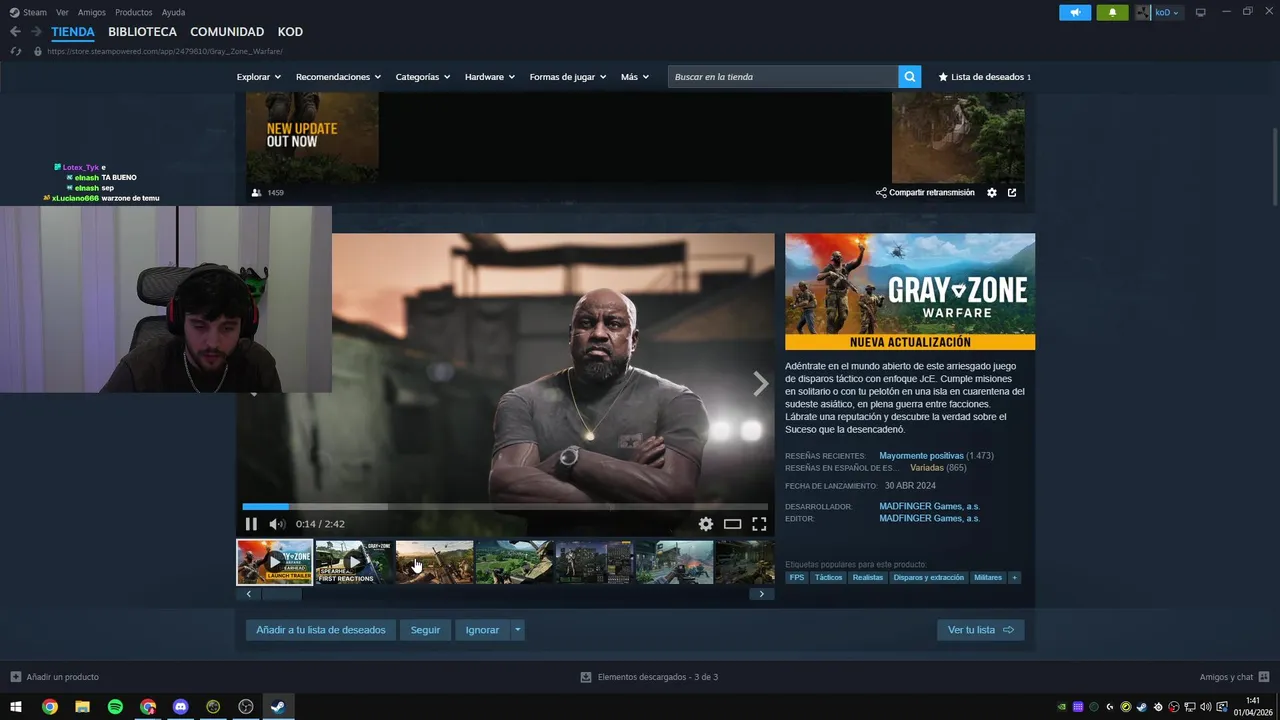This screenshot has height=720, width=1280.
Task: Open the Windows Start menu
Action: coord(16,707)
